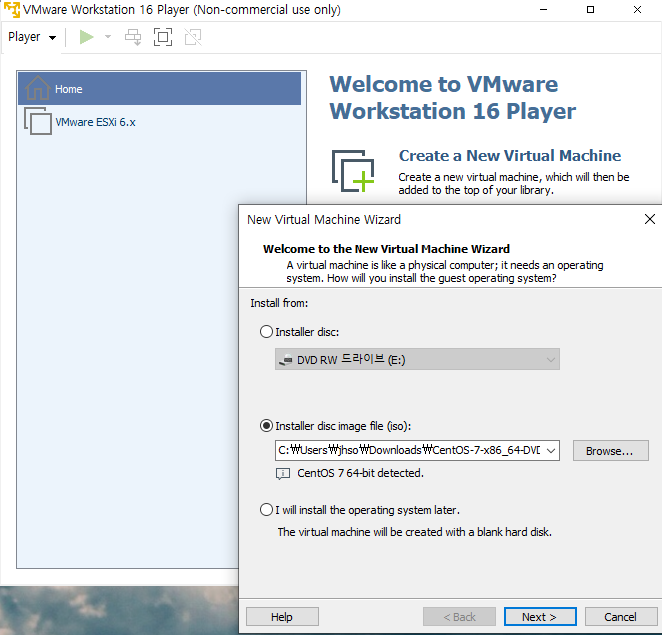Select I will install operating system later

click(x=266, y=510)
